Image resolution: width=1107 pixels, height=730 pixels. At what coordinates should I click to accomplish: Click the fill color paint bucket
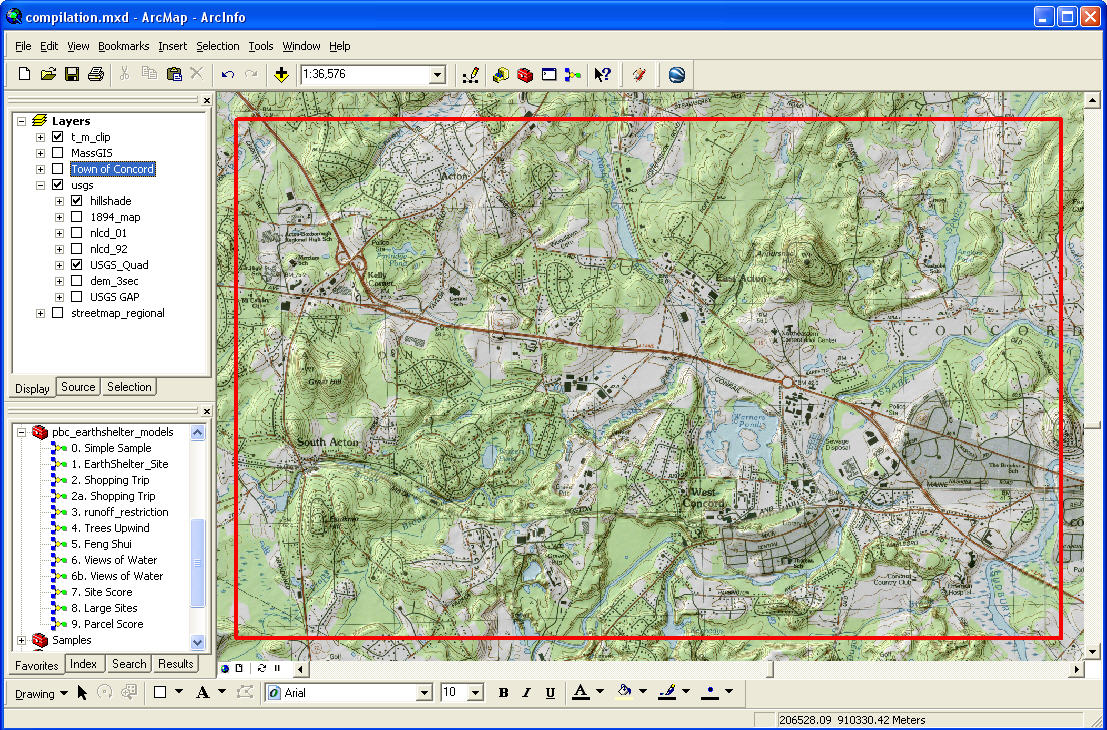(625, 692)
